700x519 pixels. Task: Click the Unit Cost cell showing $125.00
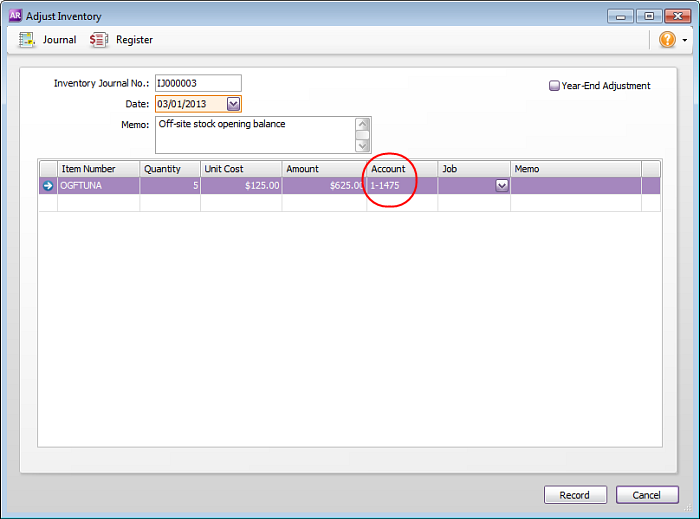coord(240,185)
